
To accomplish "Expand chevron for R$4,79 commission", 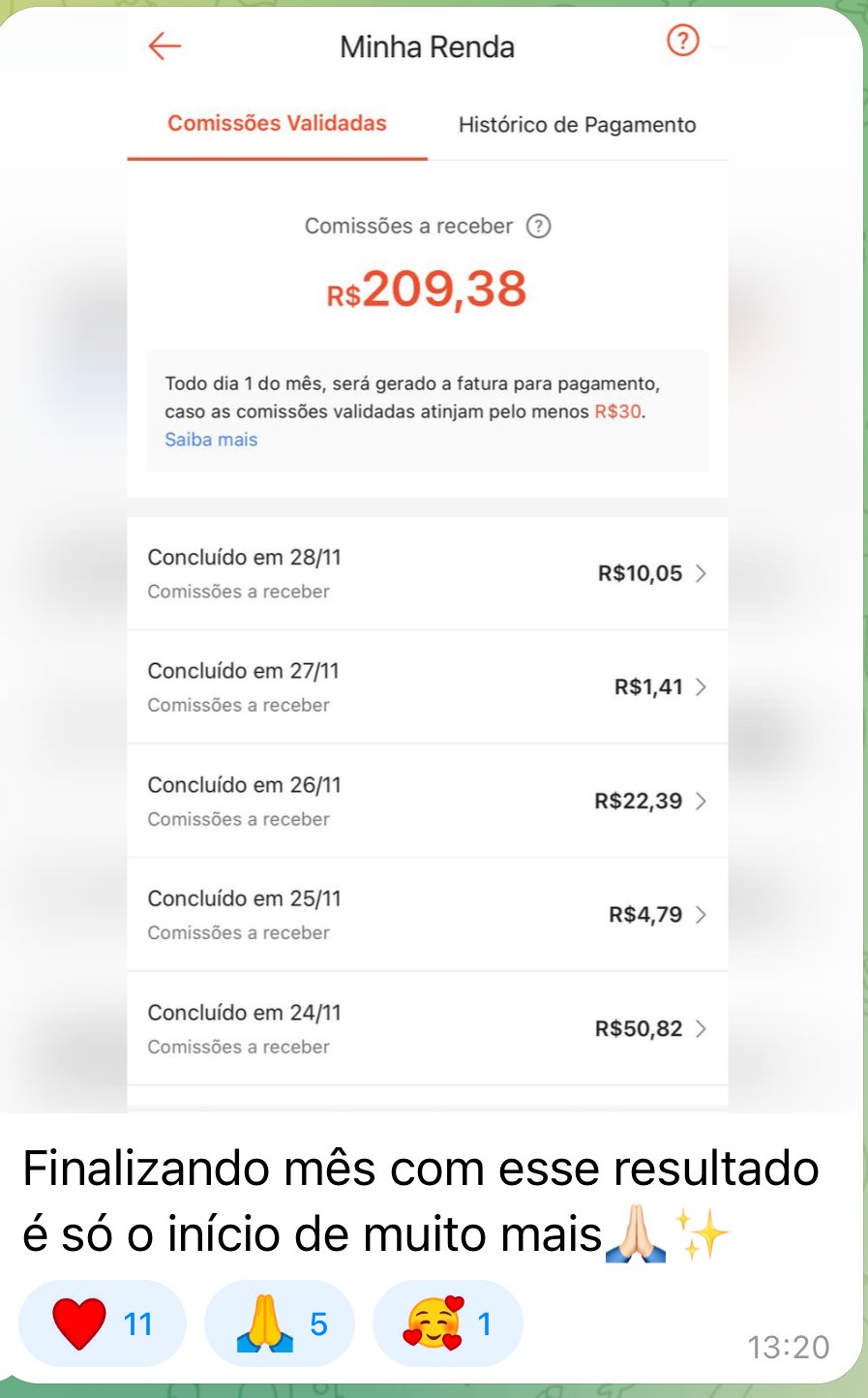I will pyautogui.click(x=702, y=915).
